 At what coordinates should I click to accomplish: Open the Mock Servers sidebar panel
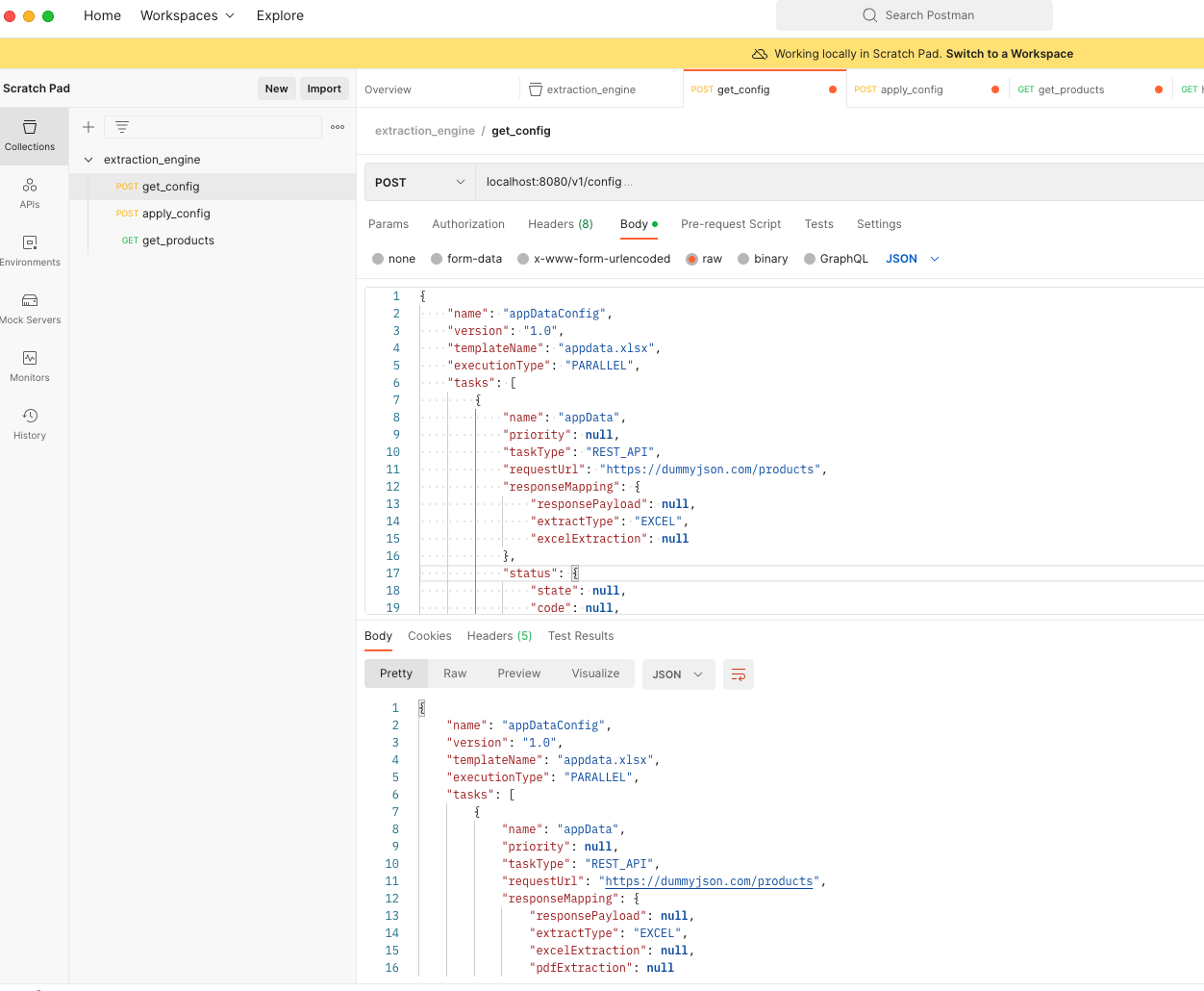click(30, 309)
